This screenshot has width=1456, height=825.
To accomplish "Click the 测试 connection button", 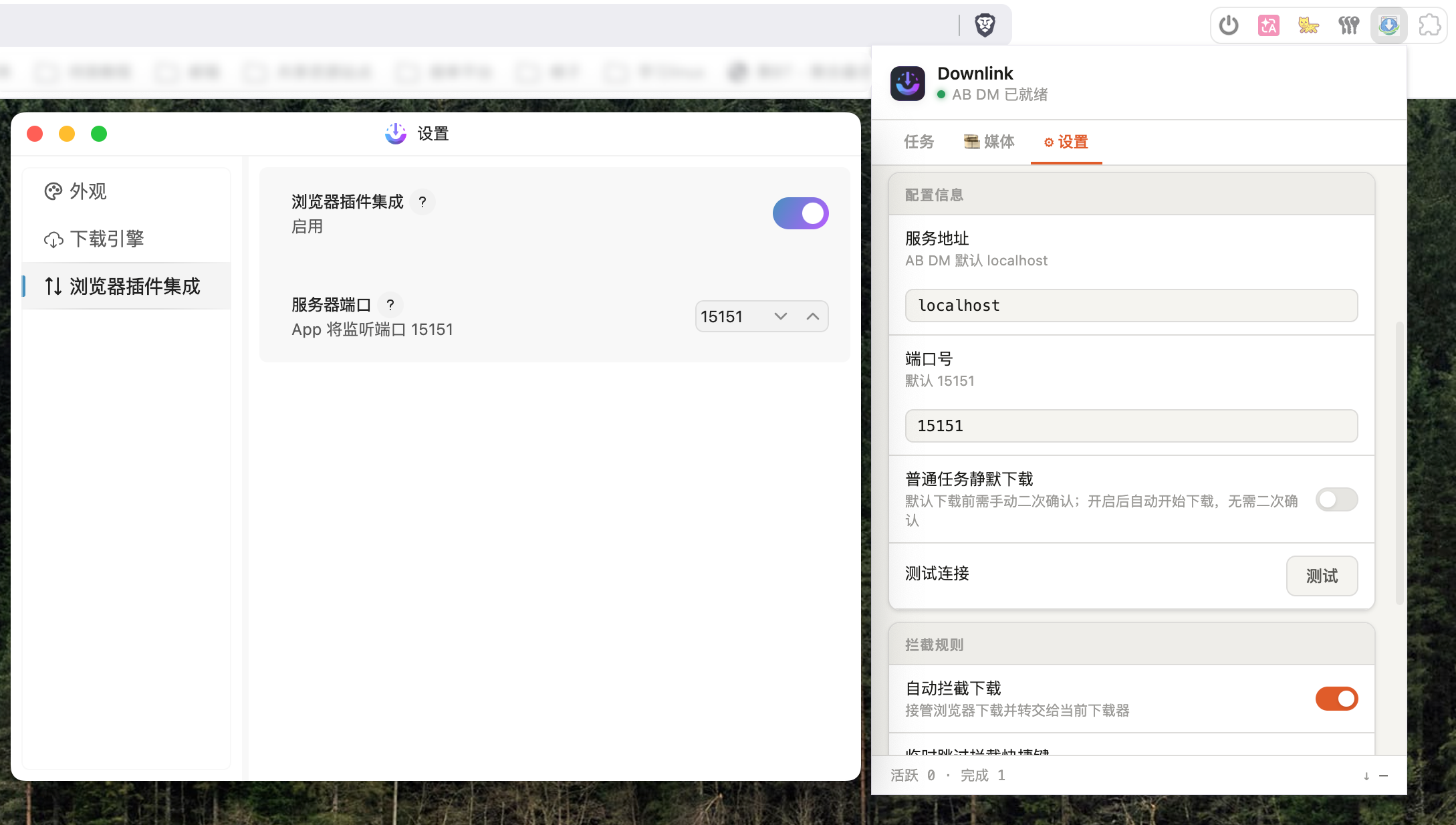I will click(1322, 576).
